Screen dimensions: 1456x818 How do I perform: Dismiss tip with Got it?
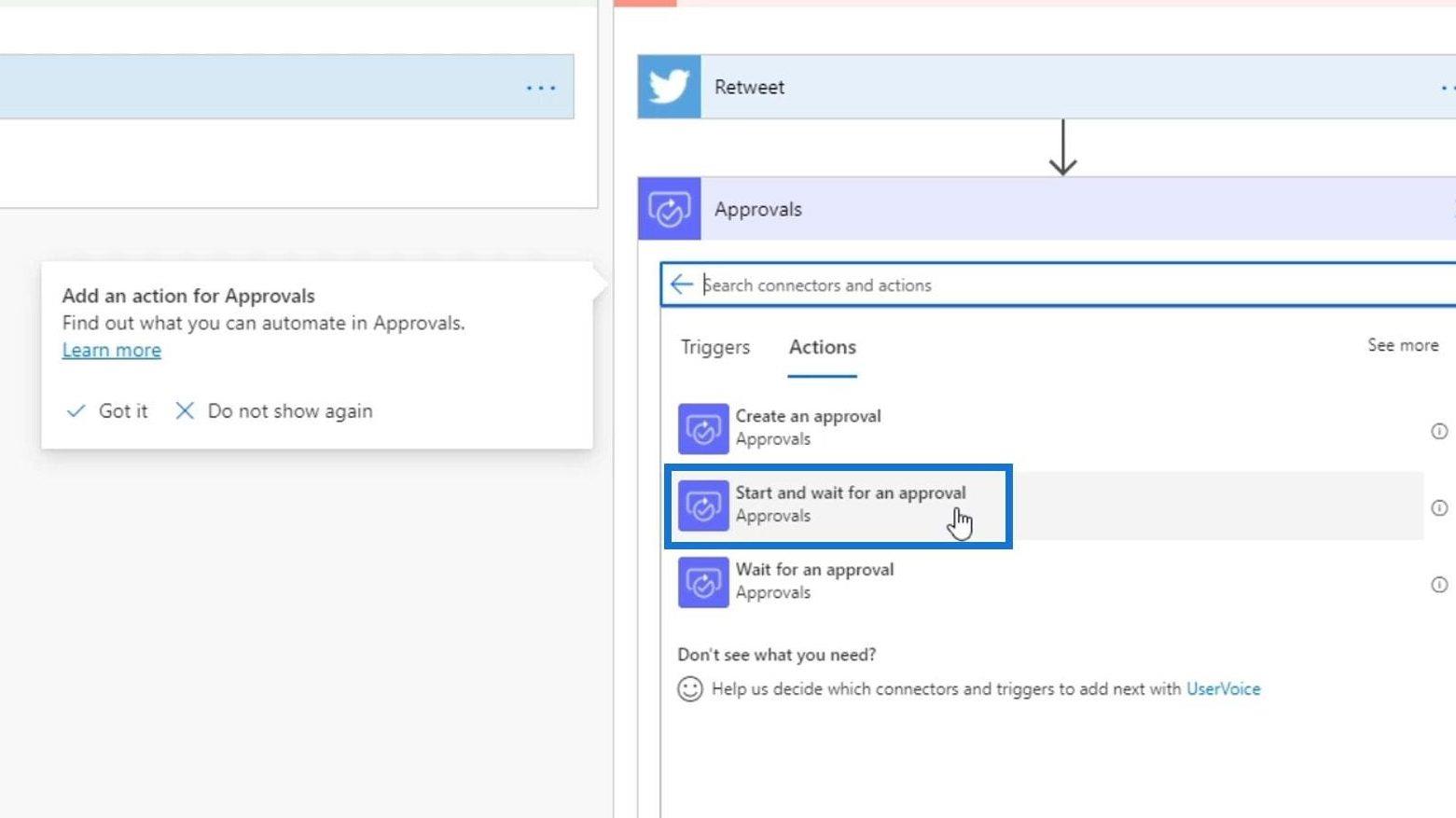coord(123,411)
